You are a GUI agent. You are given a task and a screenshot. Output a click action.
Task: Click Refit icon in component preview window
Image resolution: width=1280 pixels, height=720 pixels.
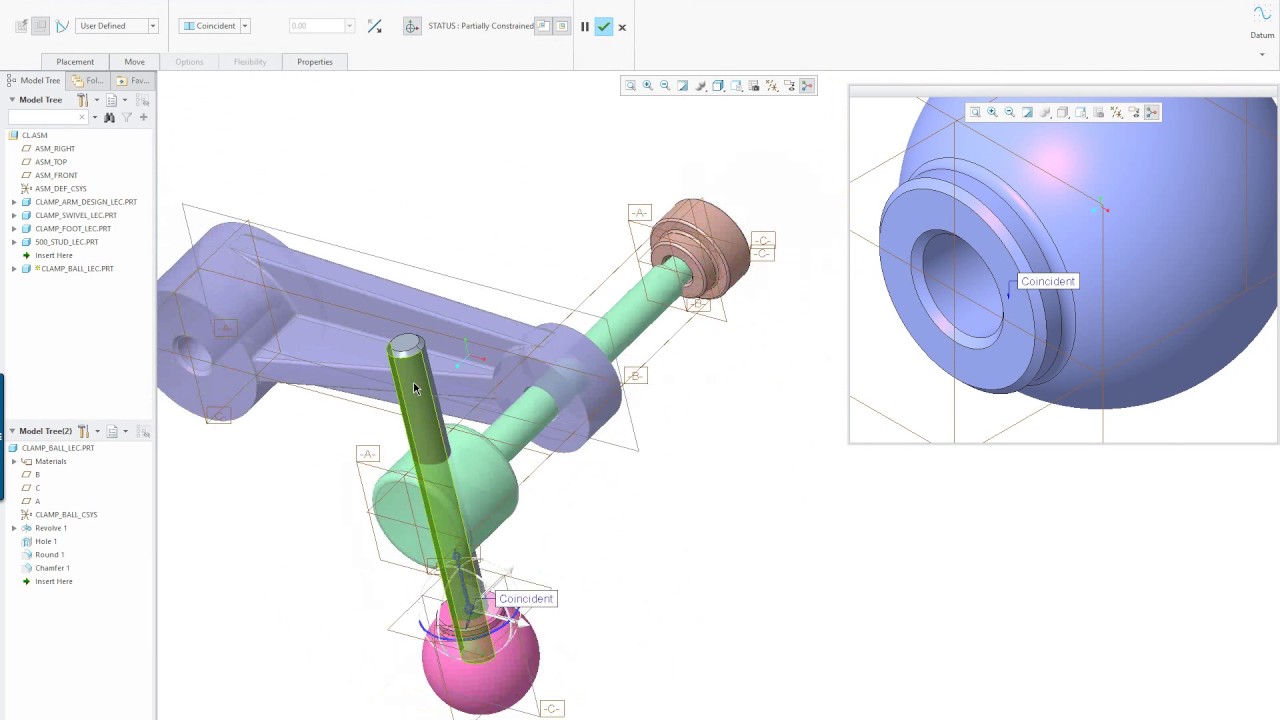tap(975, 113)
